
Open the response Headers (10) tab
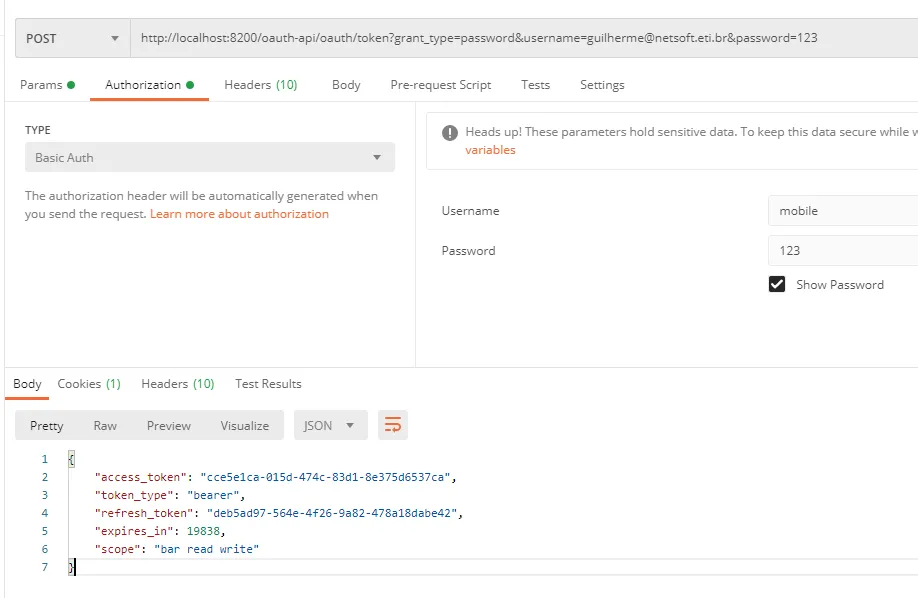click(x=177, y=384)
